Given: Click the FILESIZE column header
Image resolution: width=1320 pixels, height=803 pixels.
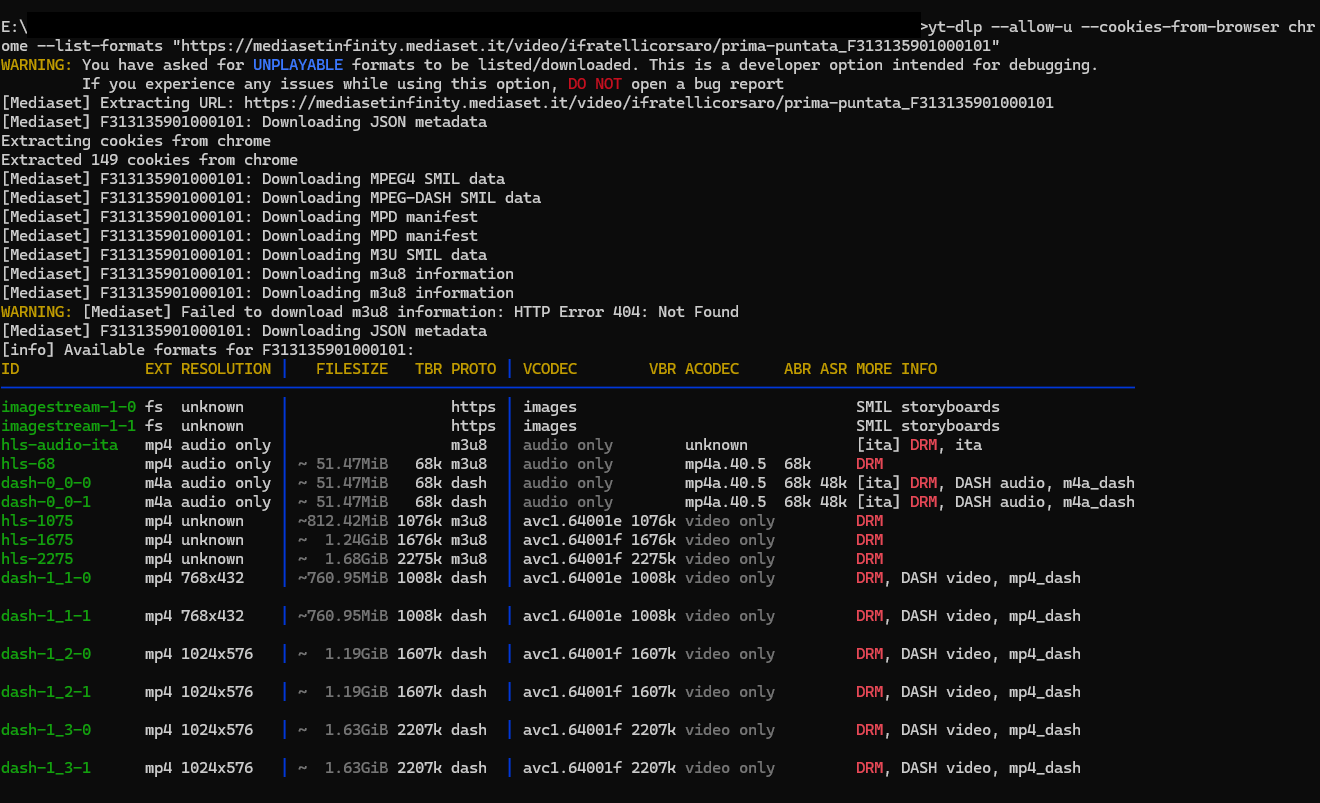Looking at the screenshot, I should [351, 369].
